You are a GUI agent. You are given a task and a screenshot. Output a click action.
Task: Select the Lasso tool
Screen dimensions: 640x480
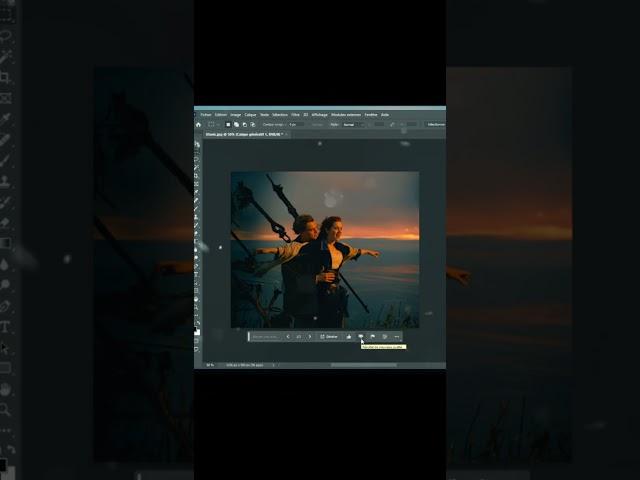click(x=197, y=160)
